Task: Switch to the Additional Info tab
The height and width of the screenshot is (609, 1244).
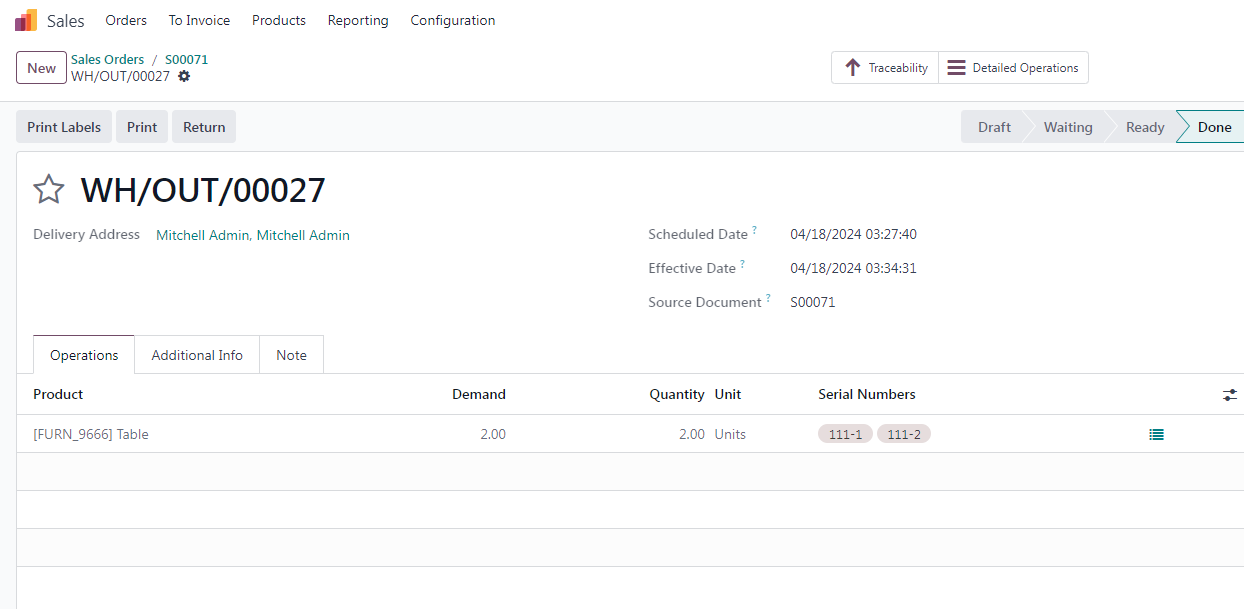Action: 197,355
